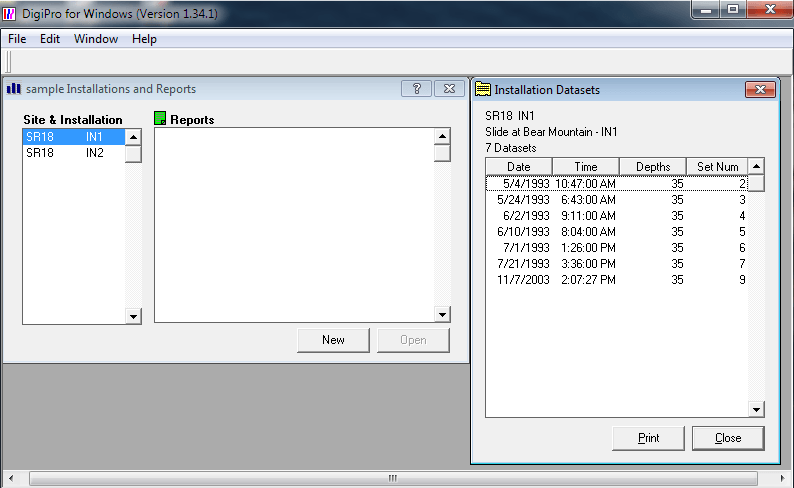Click the right arrow of horizontal scrollbar

pyautogui.click(x=782, y=478)
